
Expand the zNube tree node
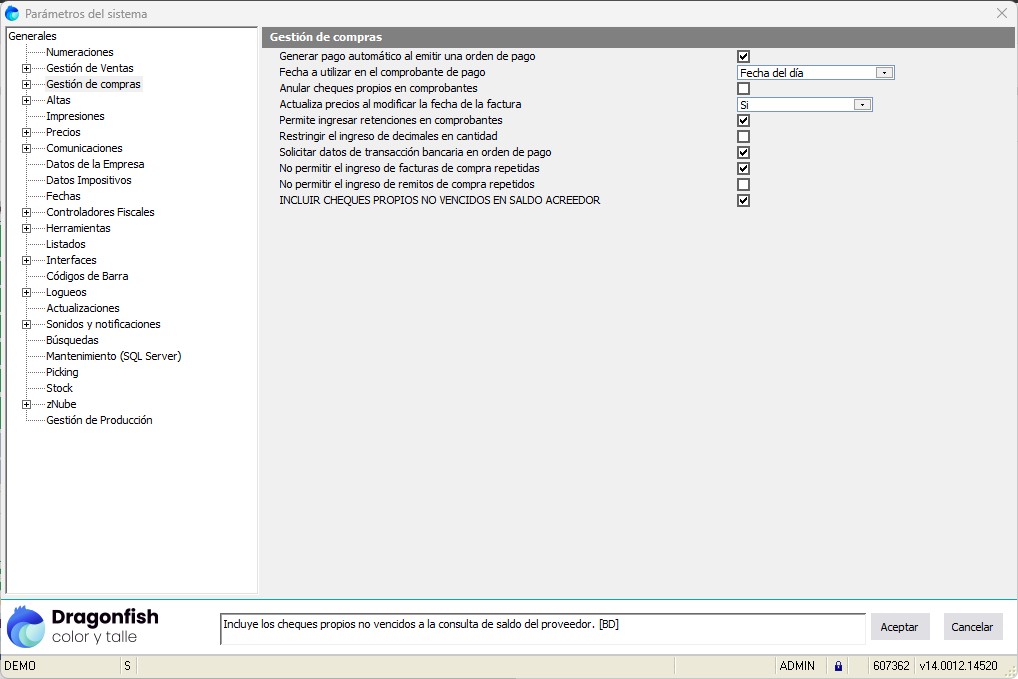[x=26, y=405]
